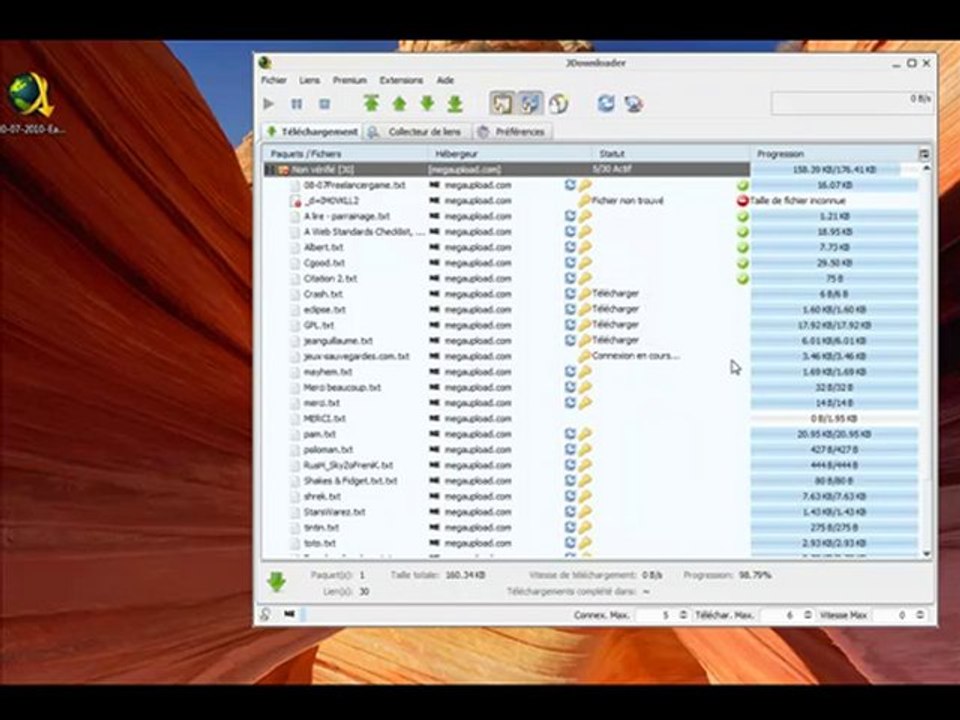Image resolution: width=960 pixels, height=720 pixels.
Task: Toggle the auto-reconnect toolbar button
Action: point(530,103)
